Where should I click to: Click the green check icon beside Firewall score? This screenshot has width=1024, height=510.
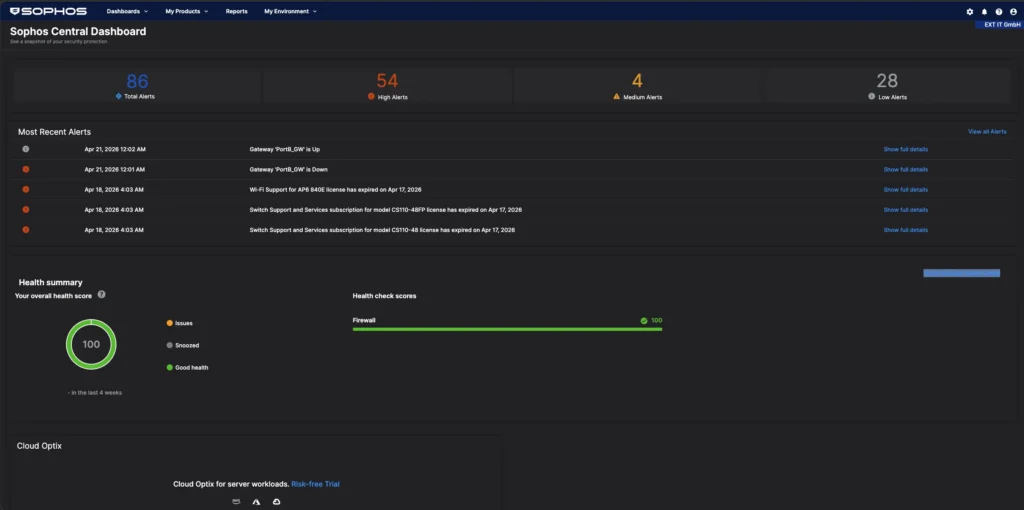click(x=644, y=321)
